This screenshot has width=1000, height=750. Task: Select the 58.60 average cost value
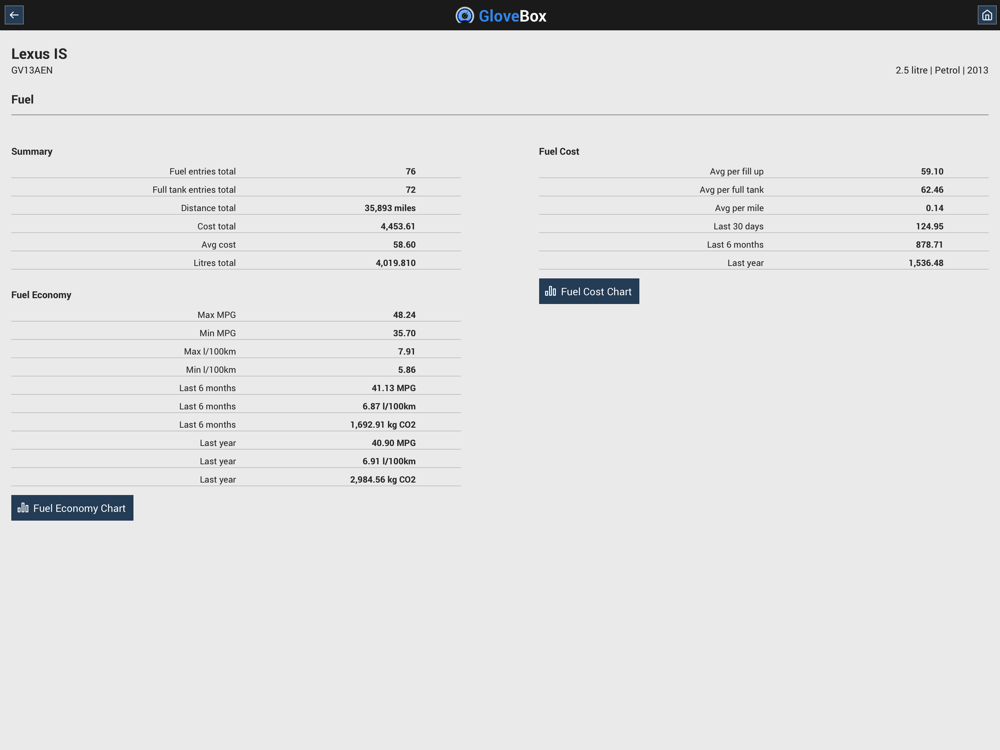404,244
